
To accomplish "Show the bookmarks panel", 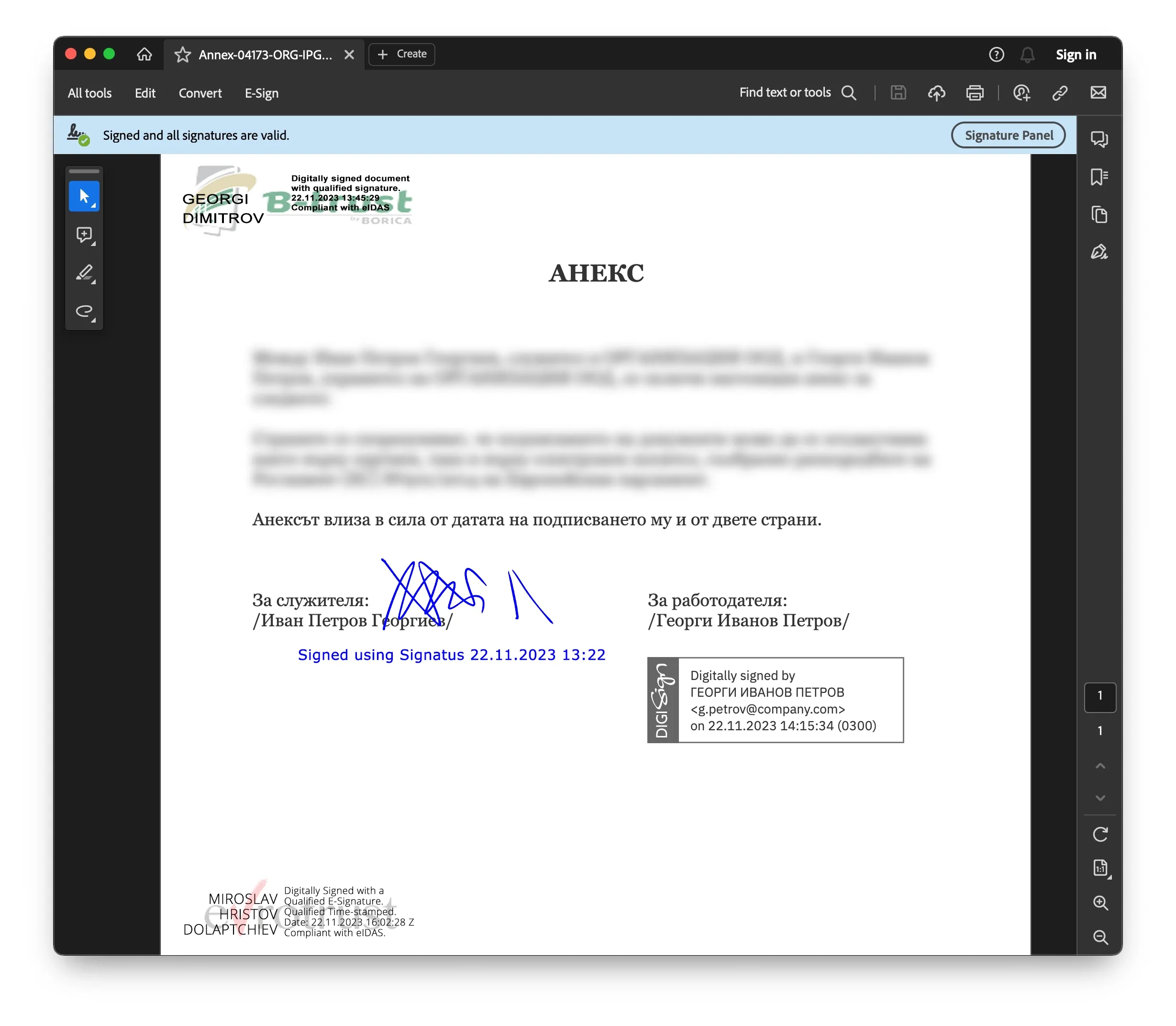I will click(1100, 177).
